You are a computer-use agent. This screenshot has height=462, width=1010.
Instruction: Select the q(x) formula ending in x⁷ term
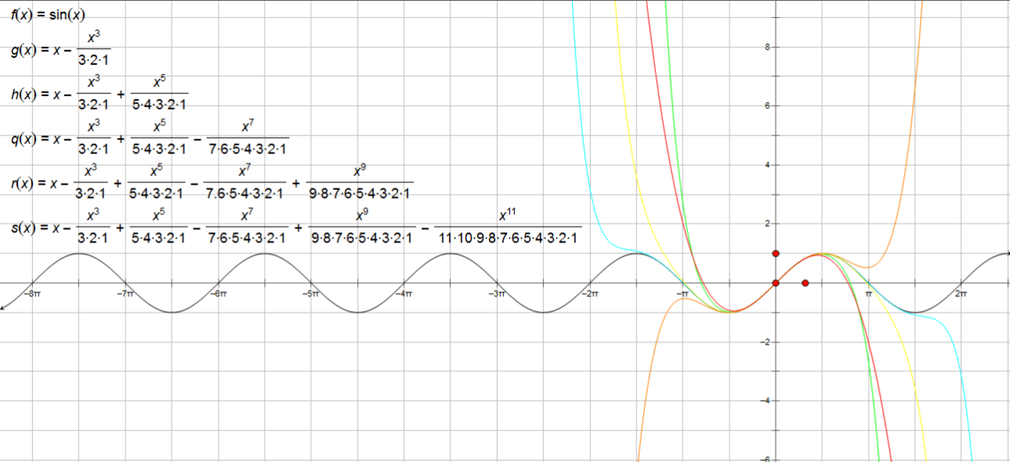[x=150, y=139]
